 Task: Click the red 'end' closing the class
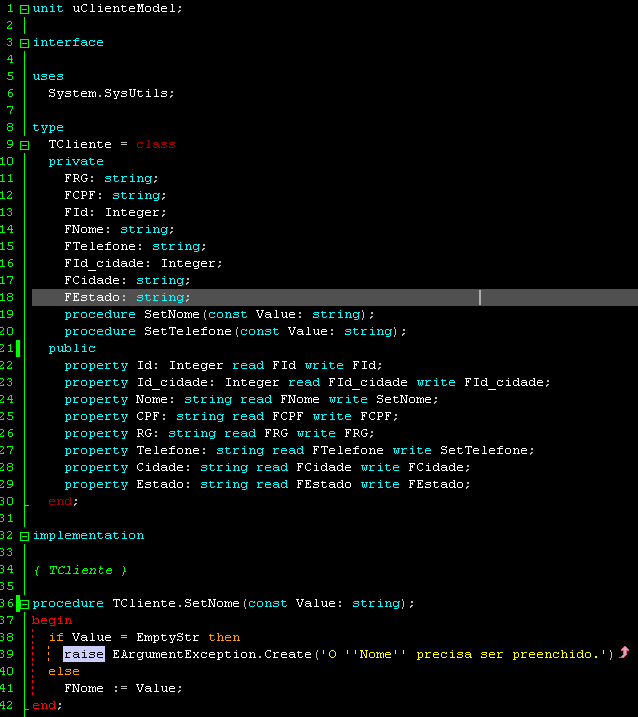pos(60,502)
